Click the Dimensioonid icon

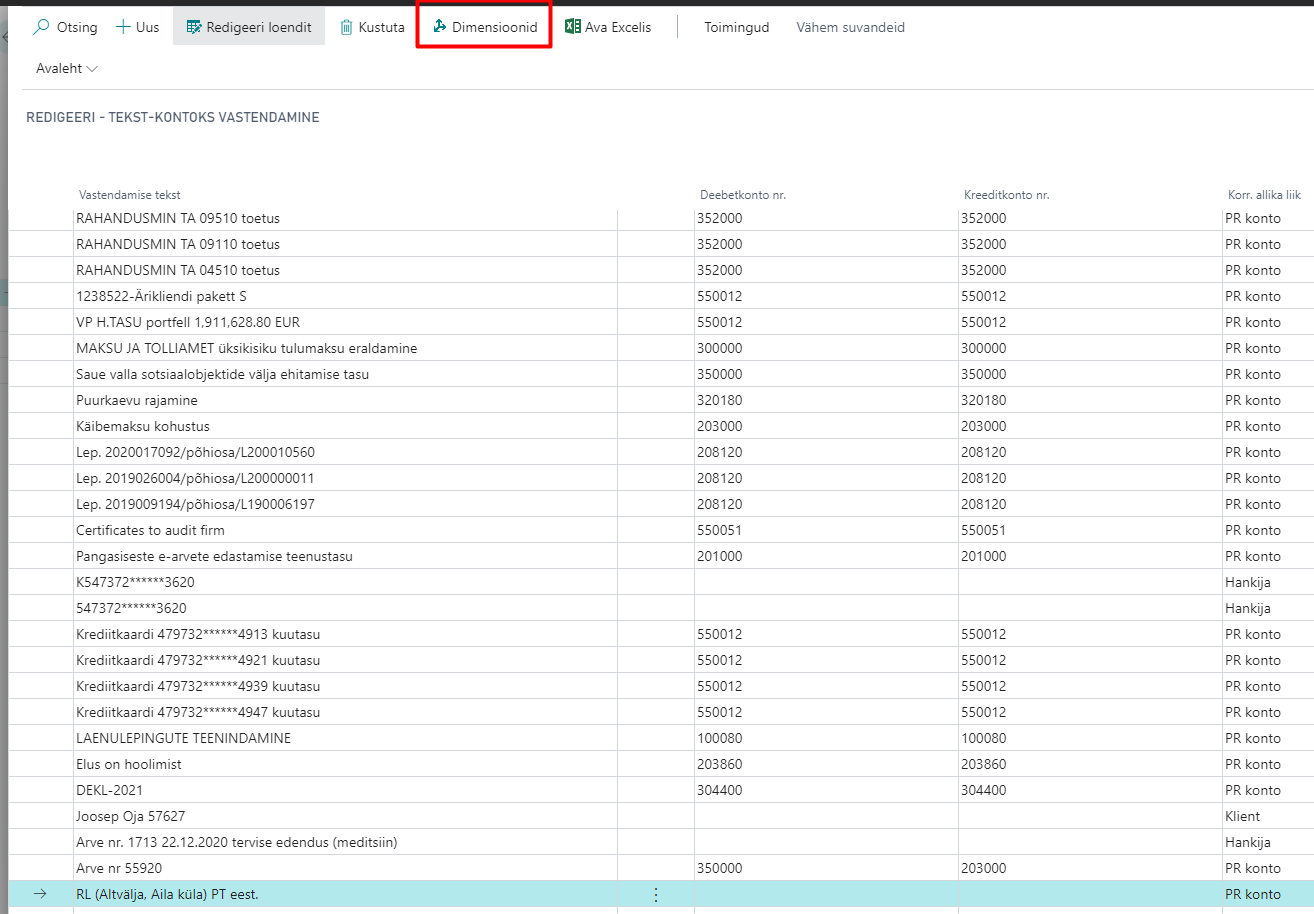coord(439,27)
